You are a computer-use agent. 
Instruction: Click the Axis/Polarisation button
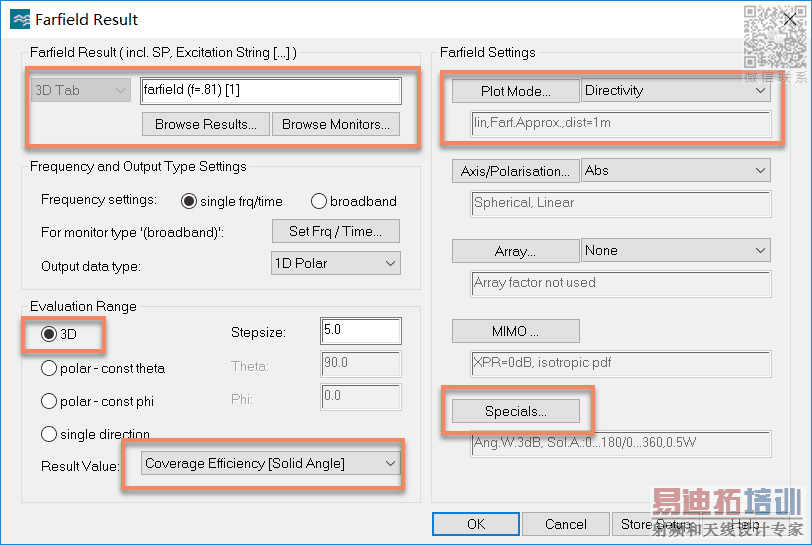[x=515, y=171]
